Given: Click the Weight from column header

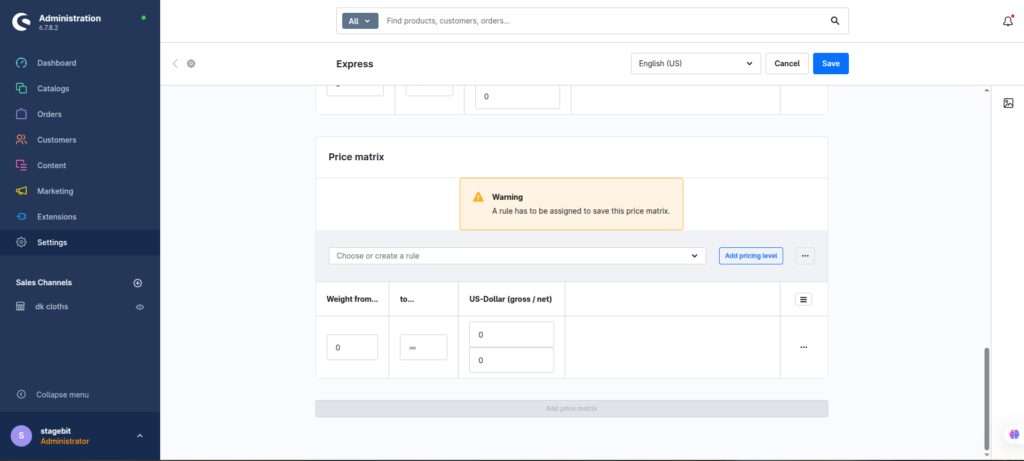Looking at the screenshot, I should pos(352,299).
